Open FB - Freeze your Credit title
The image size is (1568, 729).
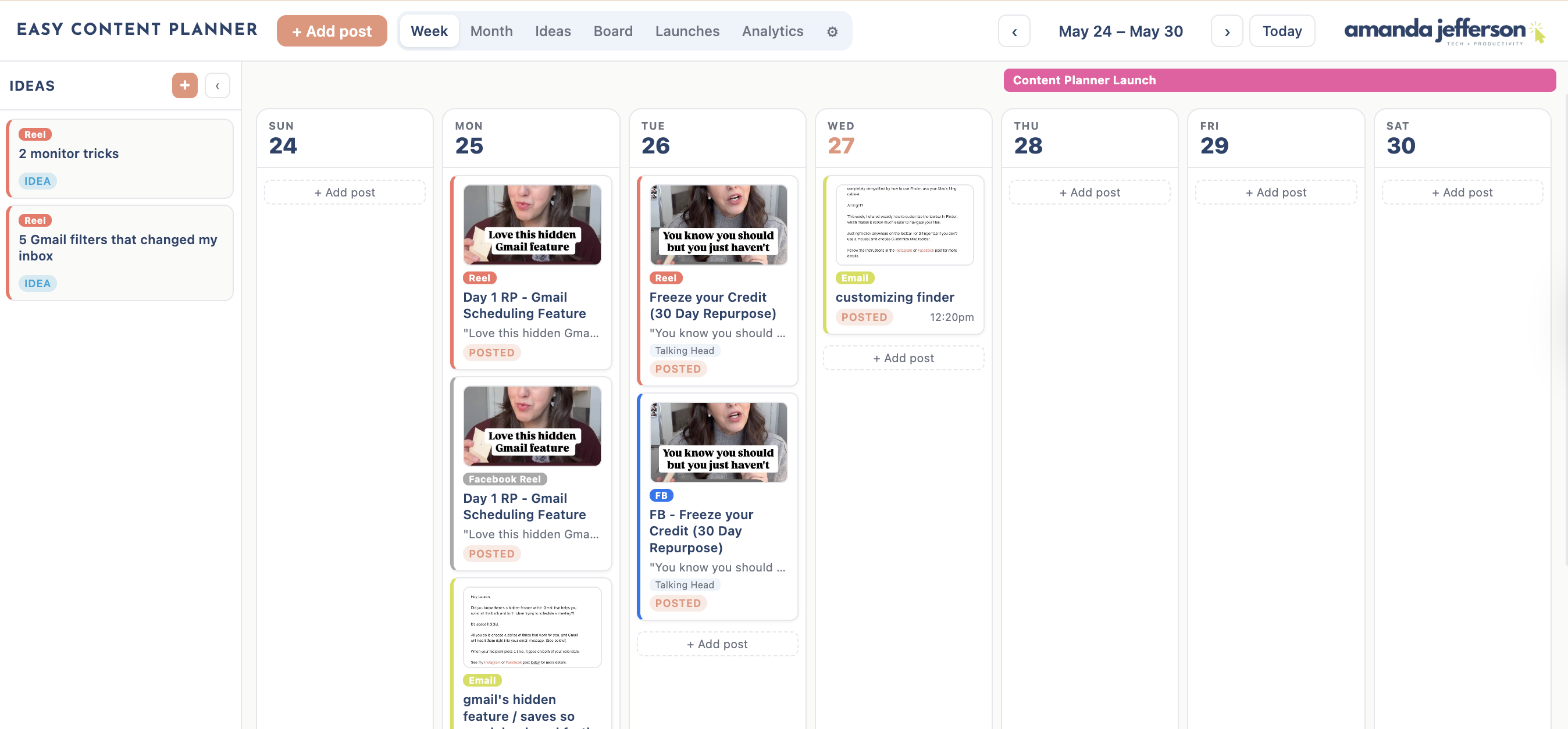click(x=701, y=531)
